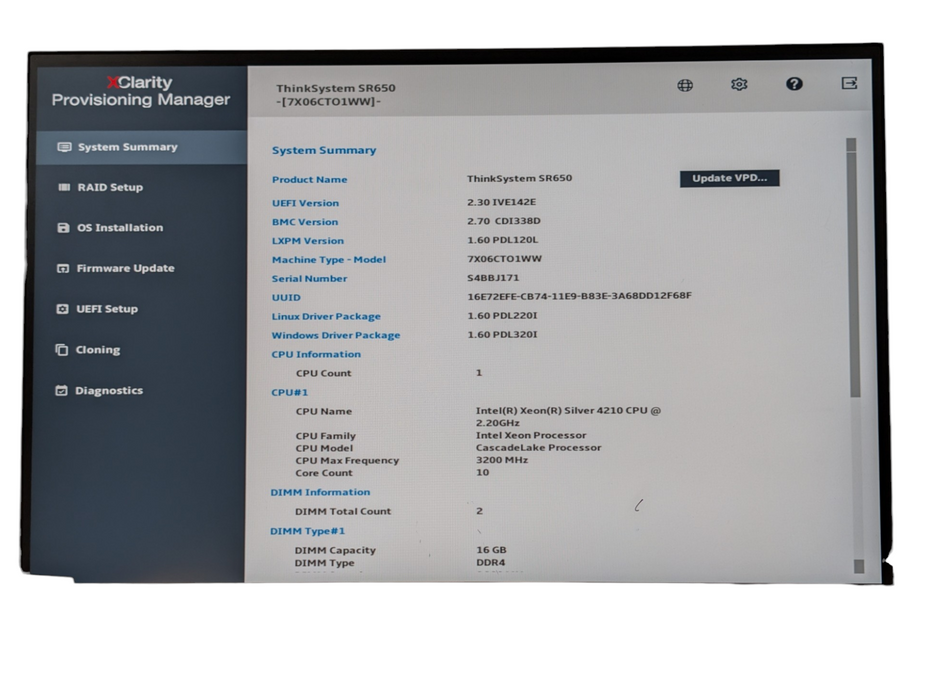
Task: Click the CPU#1 heading
Action: 289,392
